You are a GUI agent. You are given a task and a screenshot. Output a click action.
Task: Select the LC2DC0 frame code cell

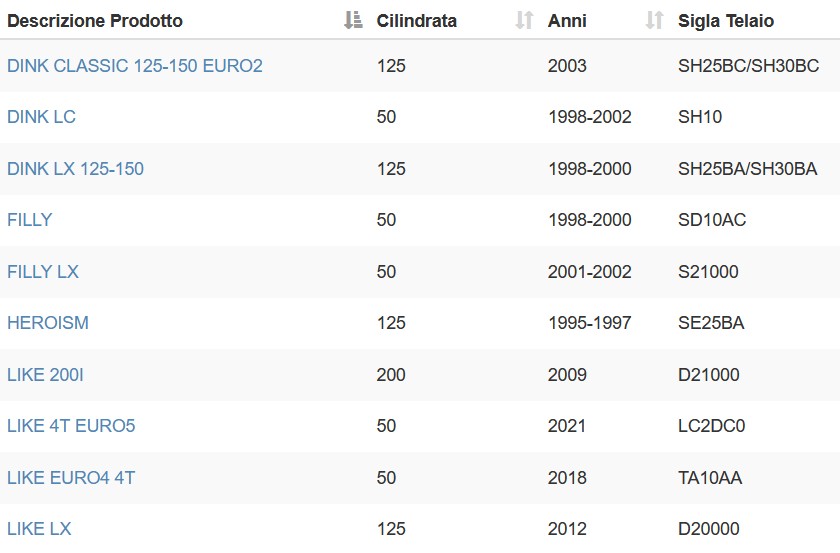pos(711,425)
